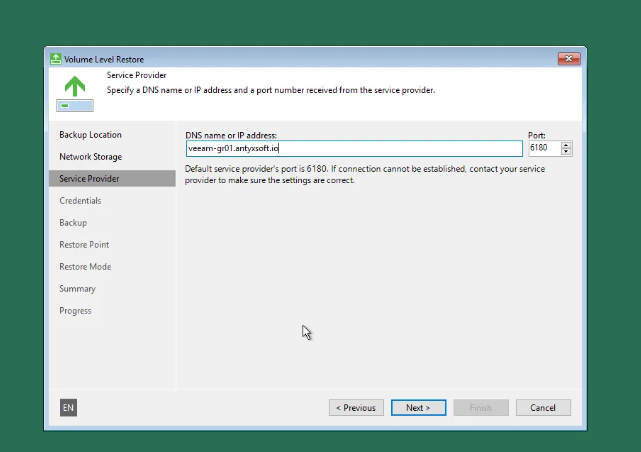This screenshot has height=452, width=641.
Task: Go to the Network Storage step
Action: (90, 157)
